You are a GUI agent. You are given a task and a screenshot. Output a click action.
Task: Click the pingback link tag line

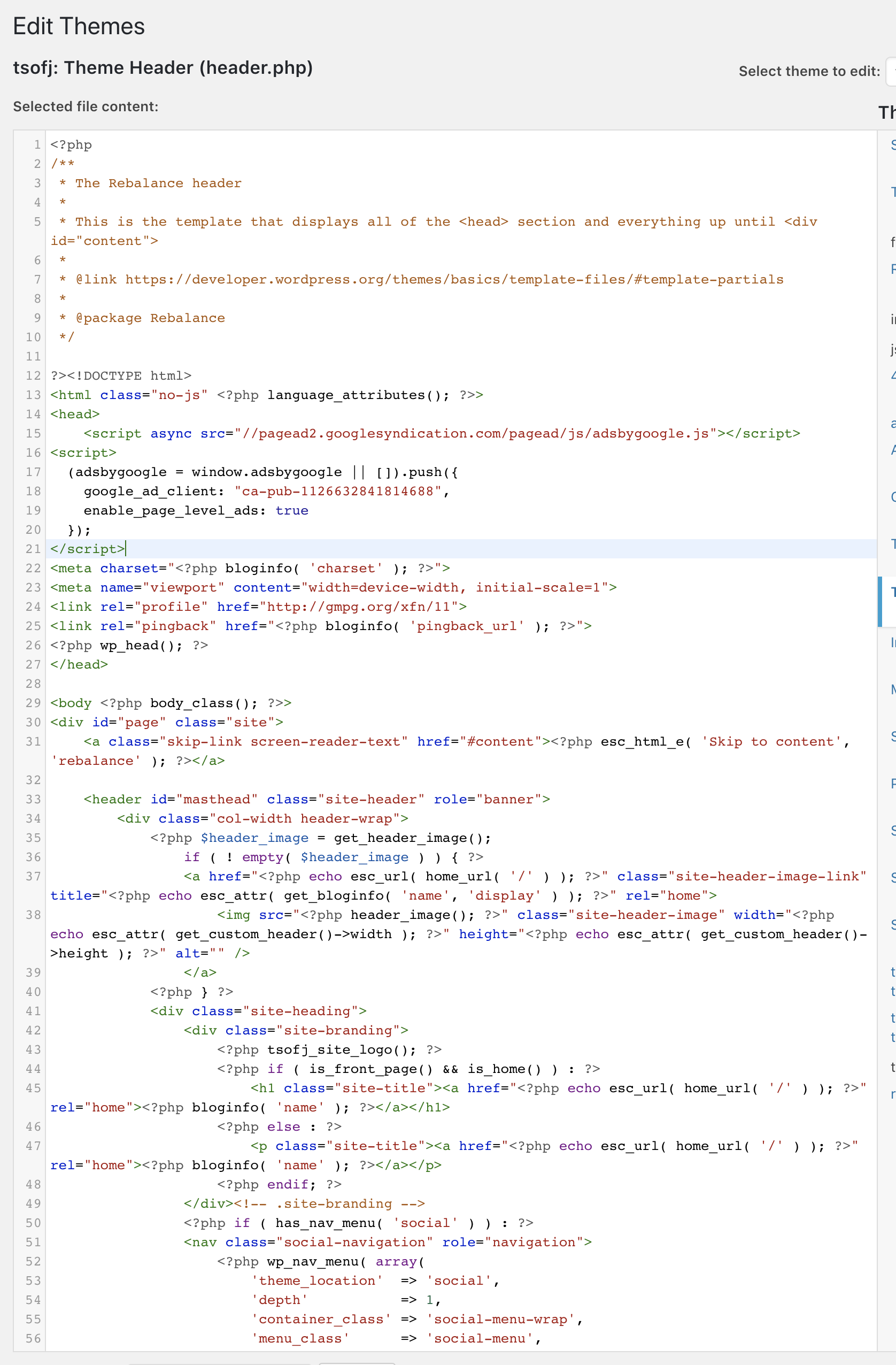tap(321, 626)
